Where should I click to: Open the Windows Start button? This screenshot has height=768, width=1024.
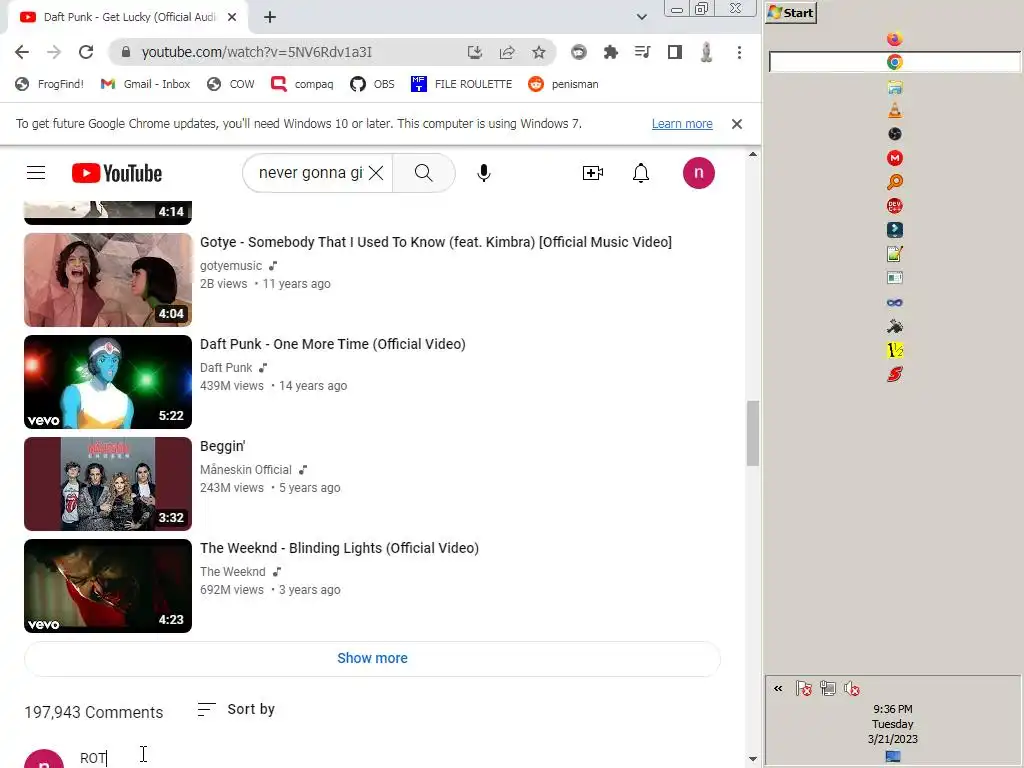click(791, 12)
